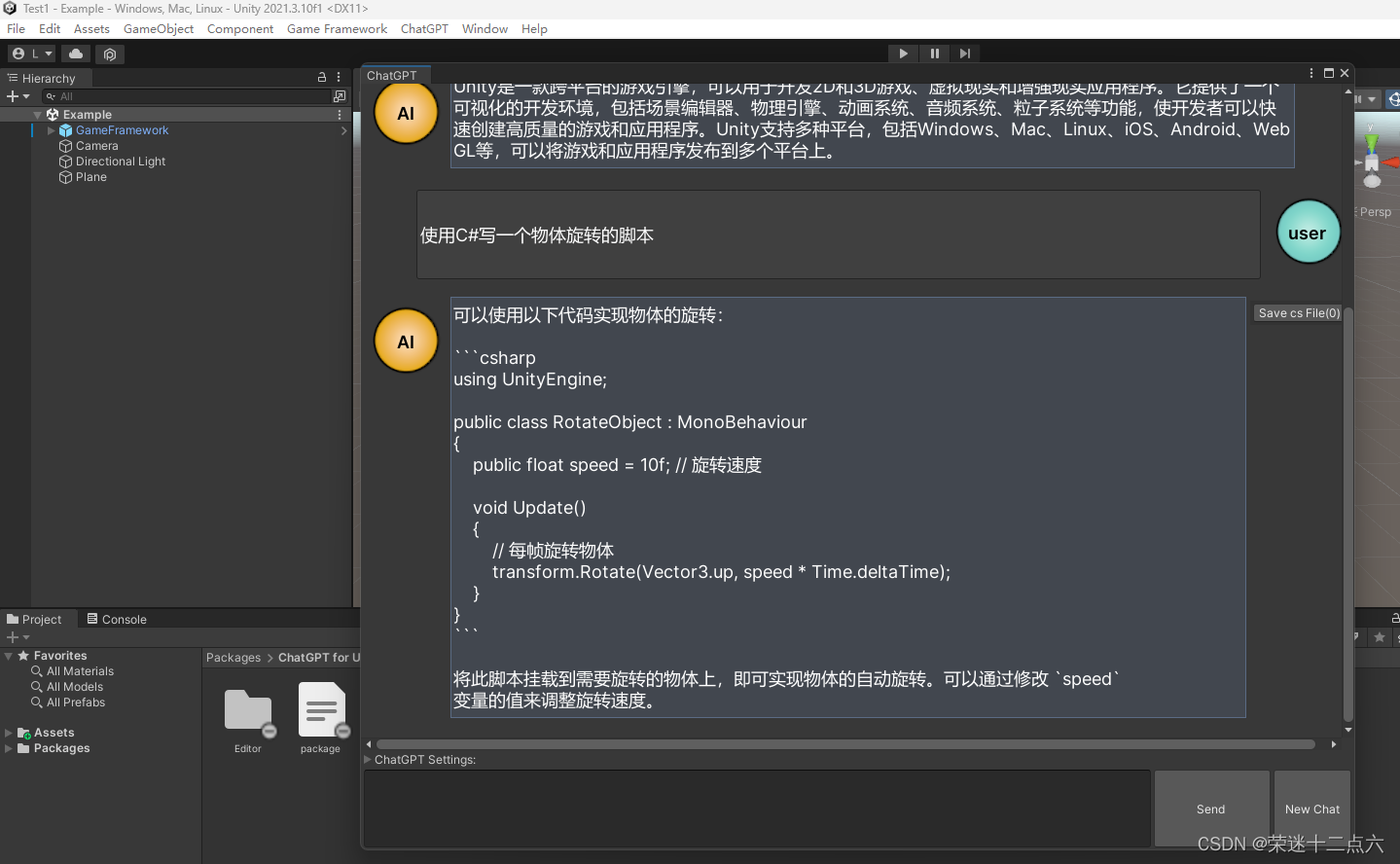Viewport: 1400px width, 864px height.
Task: Select the GameFramework prefab in Hierarchy
Action: point(122,130)
